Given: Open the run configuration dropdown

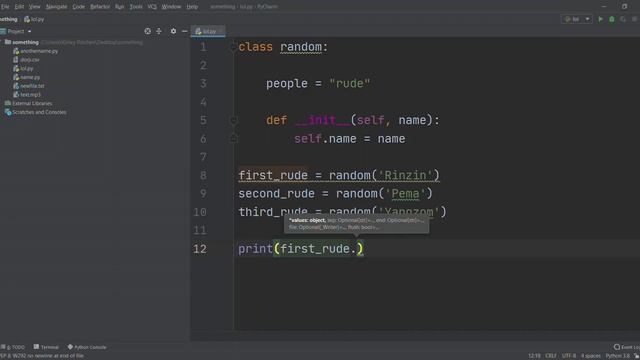Looking at the screenshot, I should point(577,19).
